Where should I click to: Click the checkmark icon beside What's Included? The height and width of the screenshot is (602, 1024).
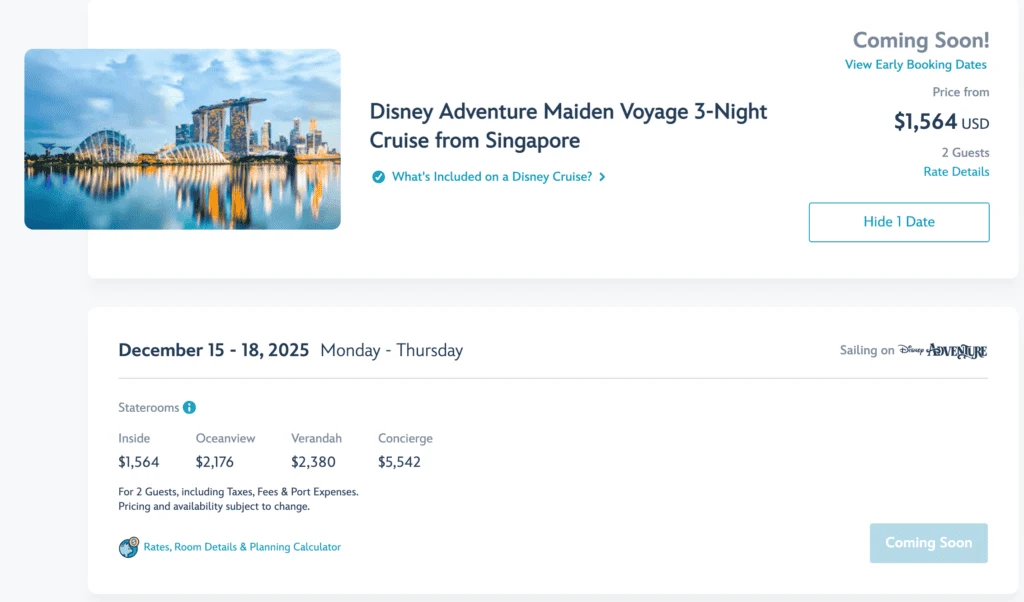378,177
